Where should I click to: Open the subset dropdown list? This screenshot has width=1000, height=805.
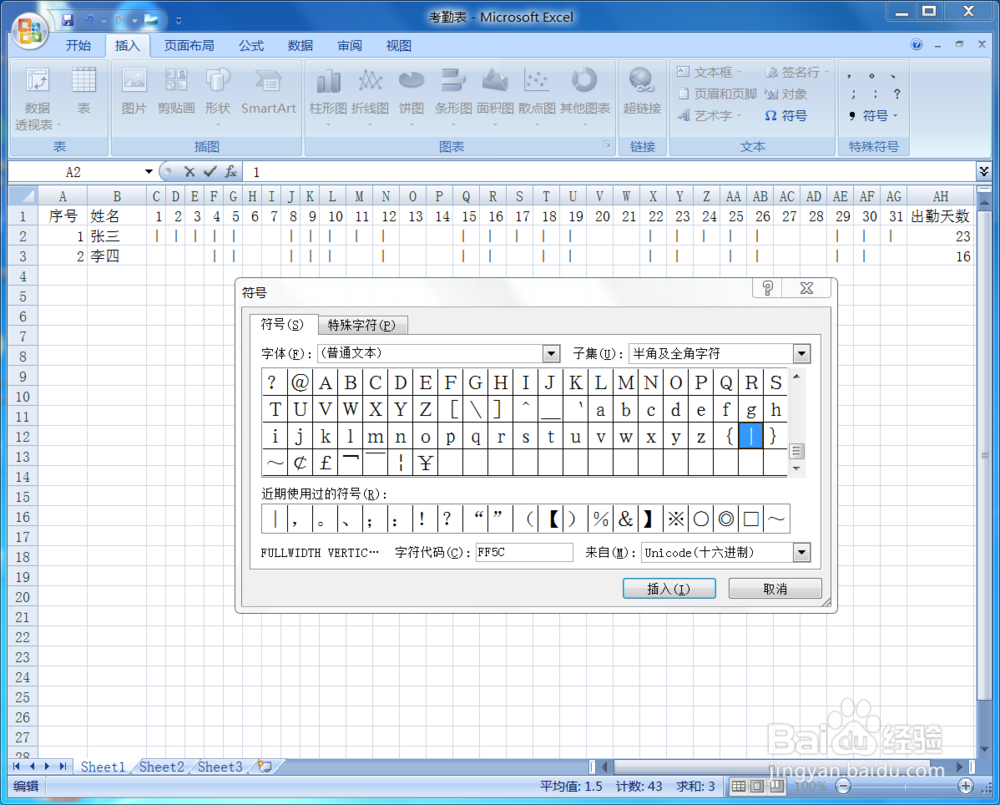[802, 353]
